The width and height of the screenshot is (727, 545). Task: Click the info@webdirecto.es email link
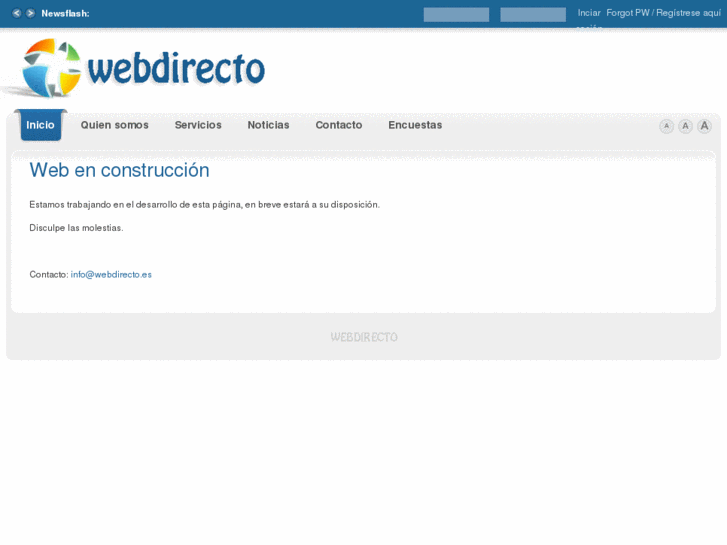coord(111,275)
